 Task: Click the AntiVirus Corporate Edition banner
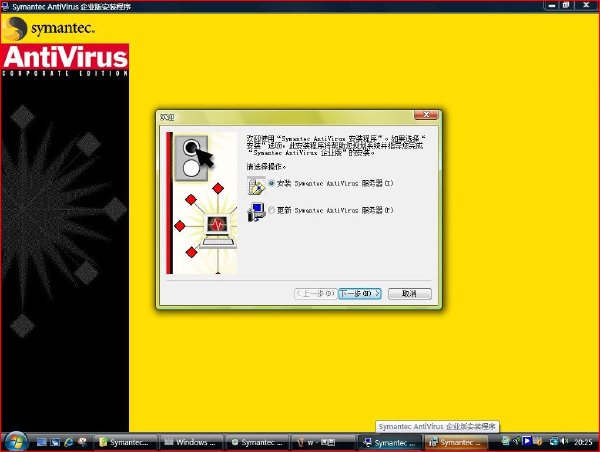click(x=65, y=60)
